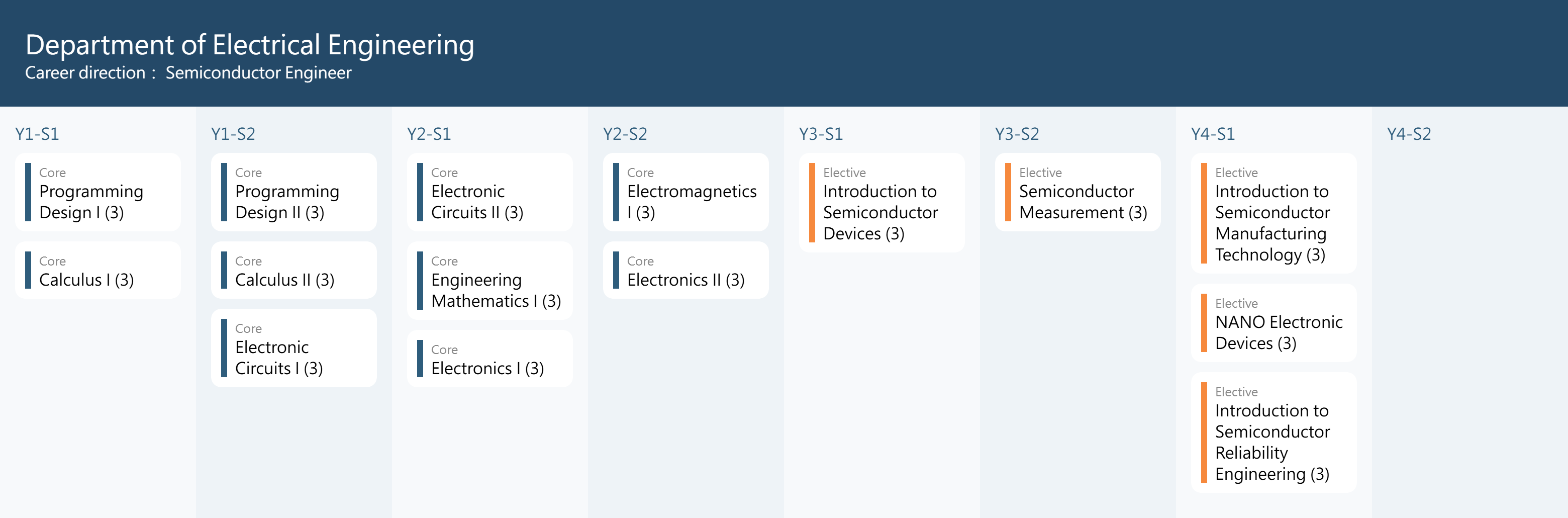Open the Electronics II course card

[685, 270]
